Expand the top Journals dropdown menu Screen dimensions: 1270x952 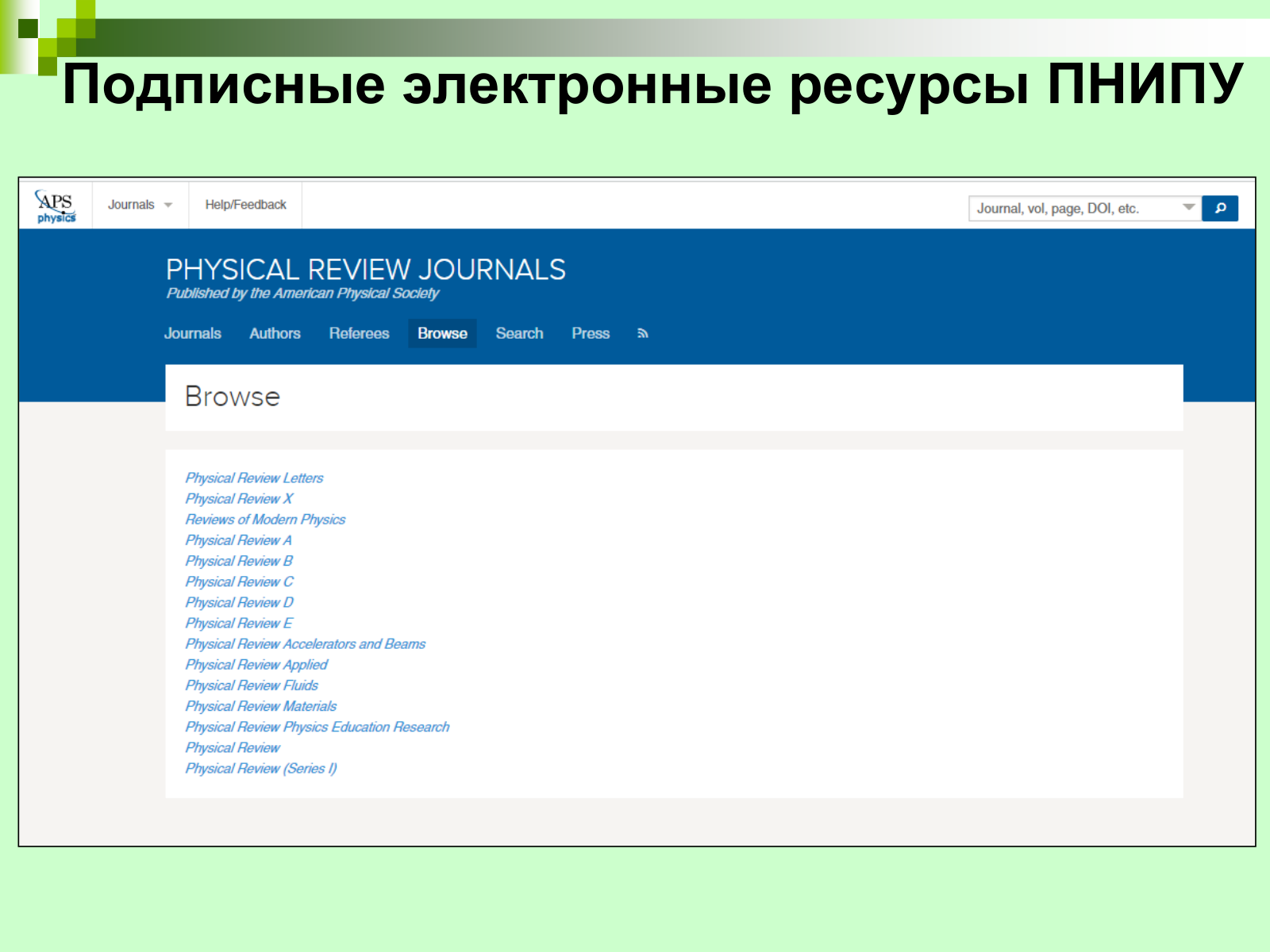(140, 205)
